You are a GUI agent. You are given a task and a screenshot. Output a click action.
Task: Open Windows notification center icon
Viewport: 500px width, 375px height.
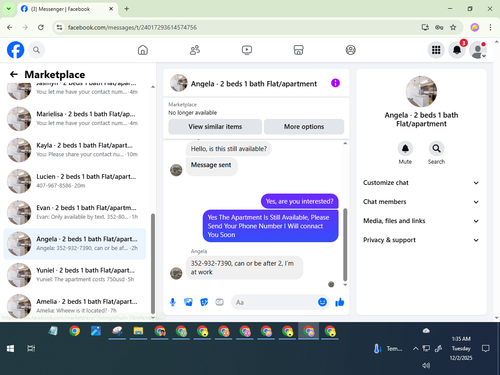pos(486,349)
